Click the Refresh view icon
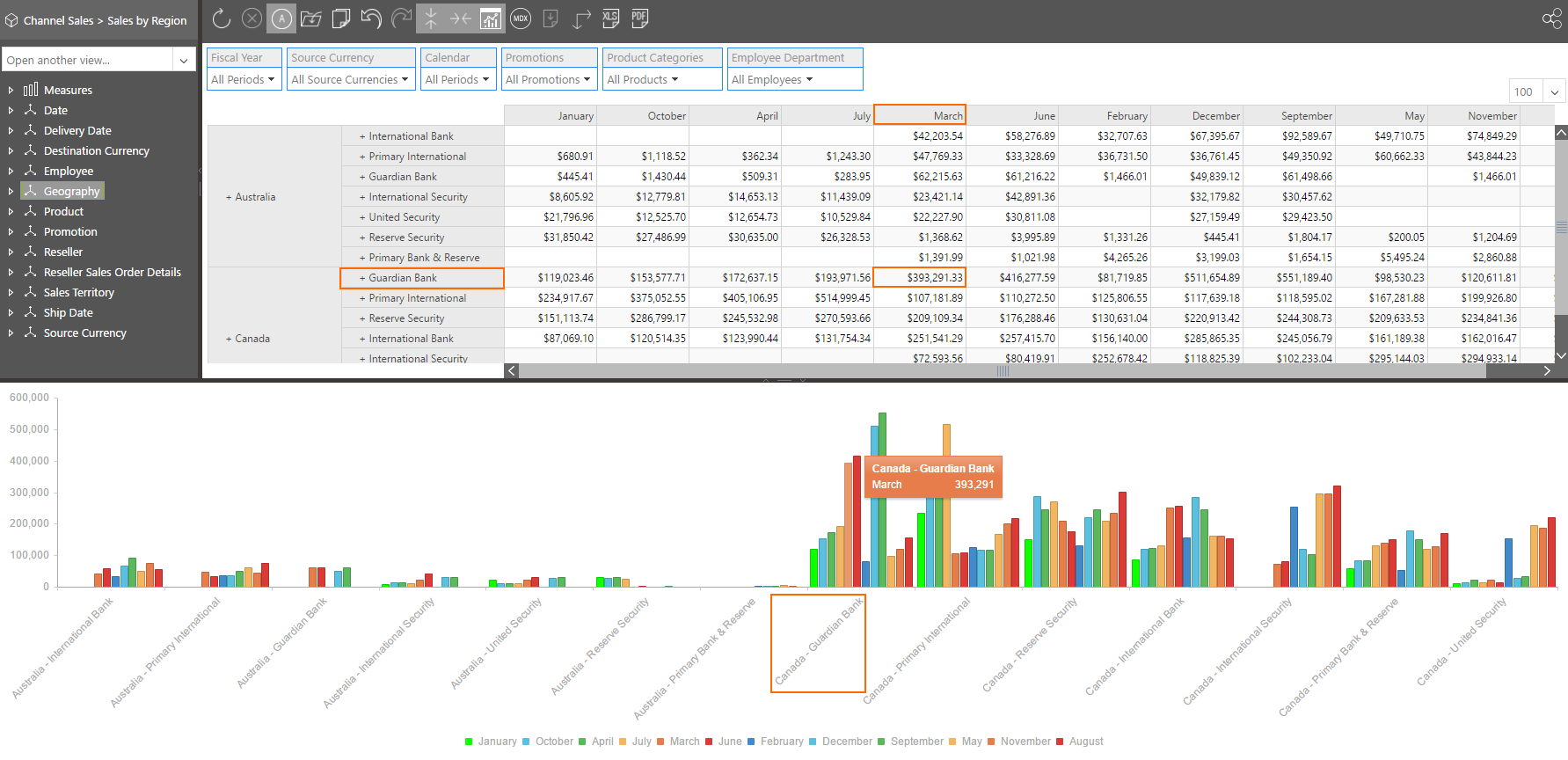 coord(222,18)
